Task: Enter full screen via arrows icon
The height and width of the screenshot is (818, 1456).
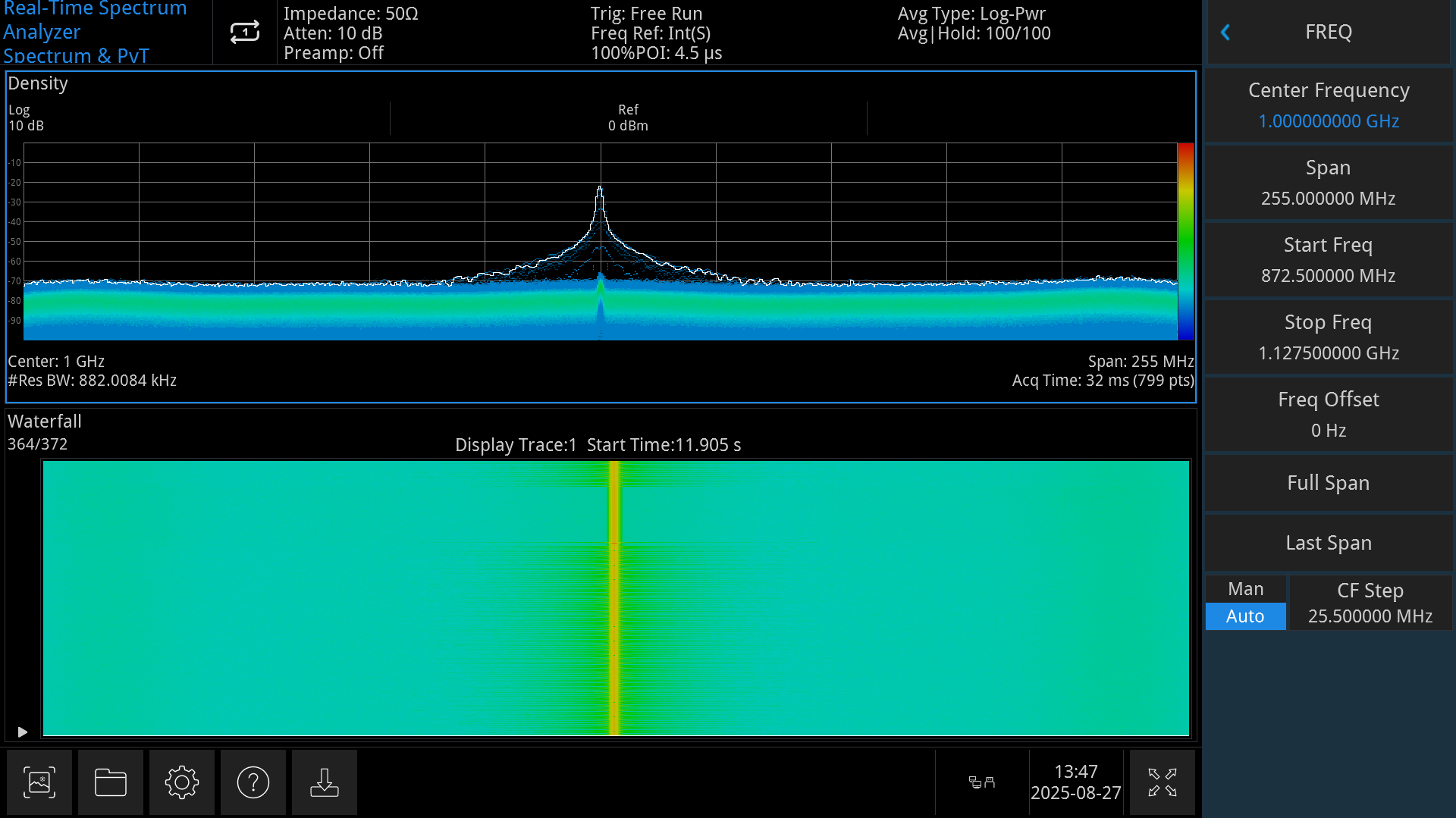Action: point(1163,782)
